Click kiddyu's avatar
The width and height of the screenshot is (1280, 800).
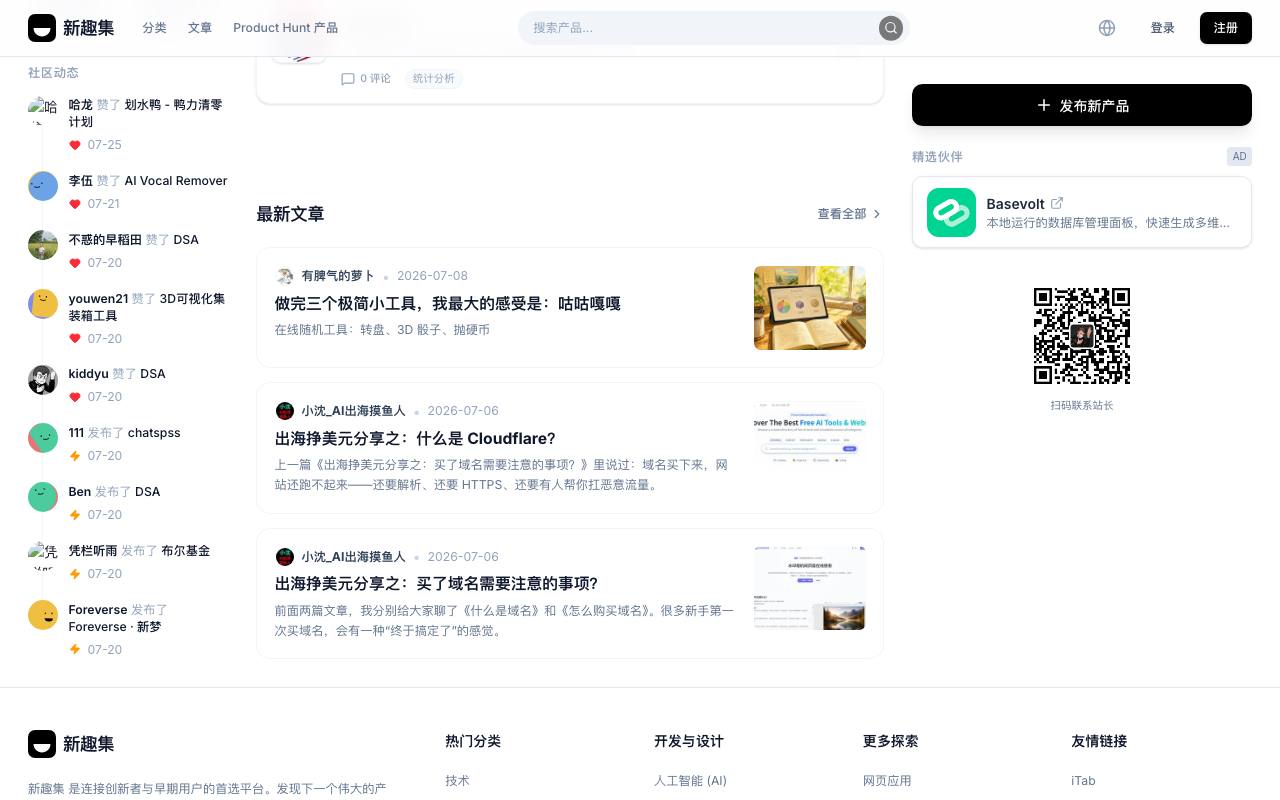[x=43, y=380]
